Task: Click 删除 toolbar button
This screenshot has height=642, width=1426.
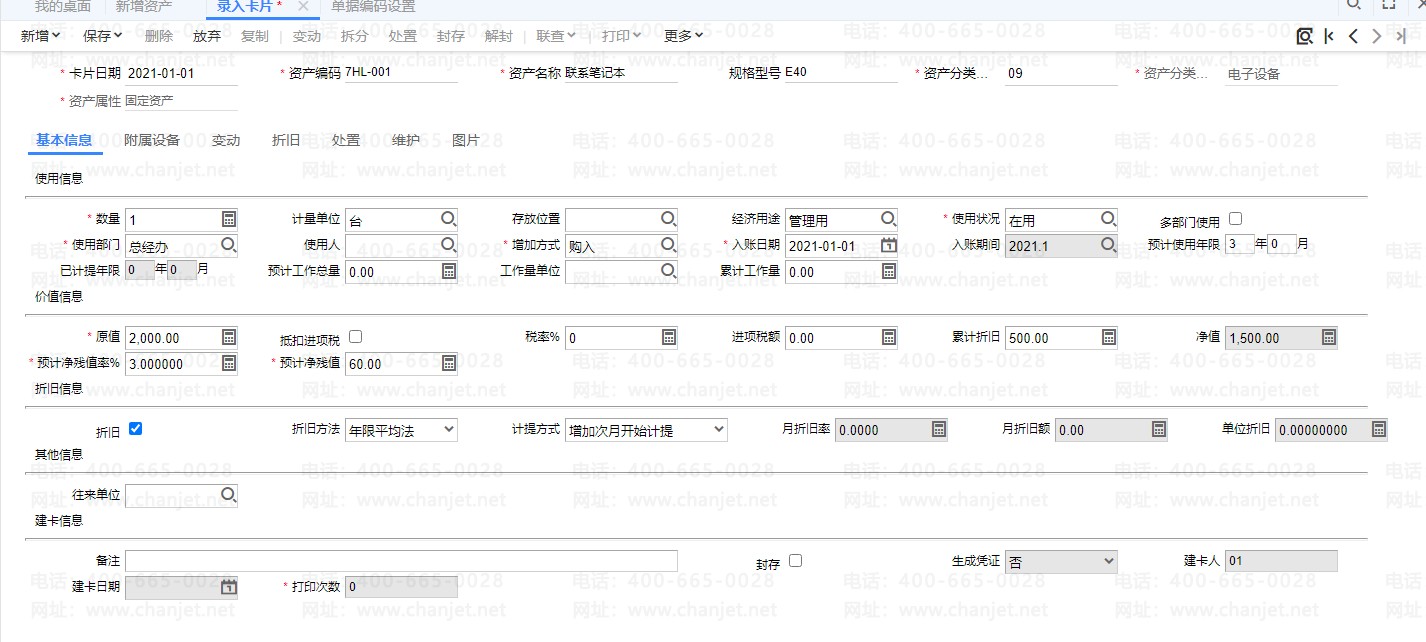Action: coord(158,36)
